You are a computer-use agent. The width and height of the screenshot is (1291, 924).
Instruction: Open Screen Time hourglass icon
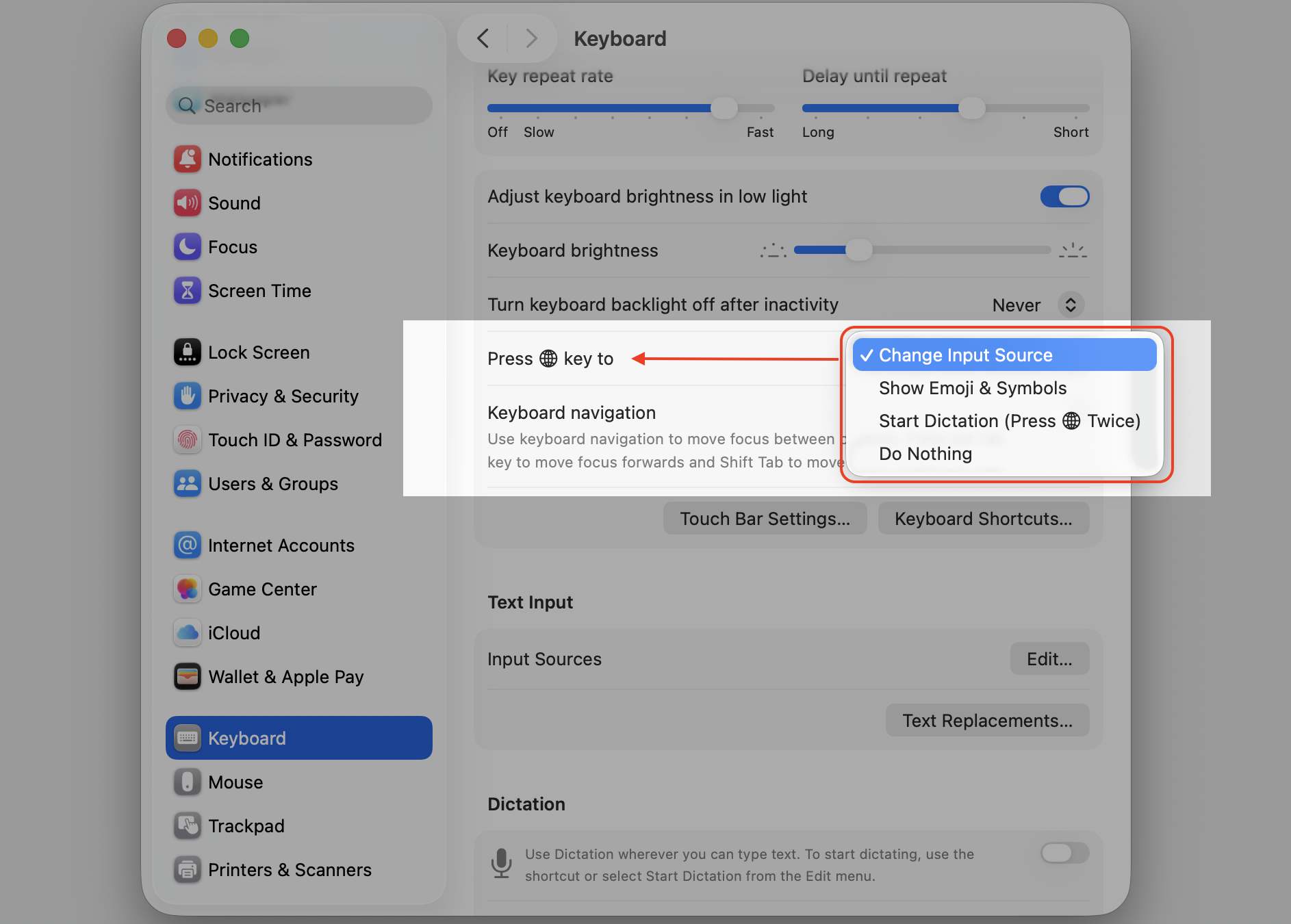[x=187, y=290]
